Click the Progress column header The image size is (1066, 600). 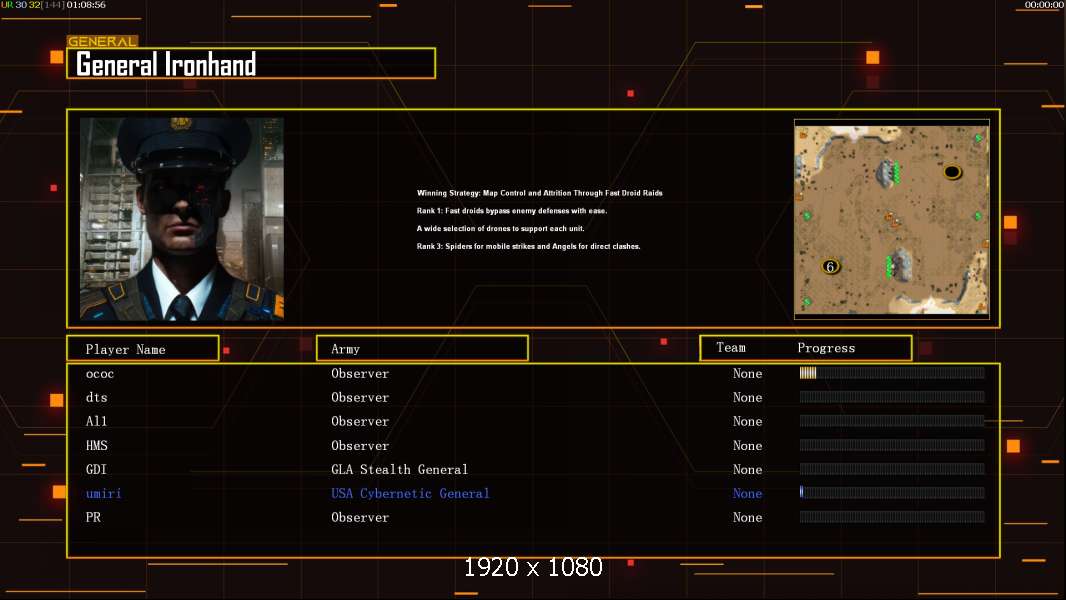pyautogui.click(x=826, y=348)
